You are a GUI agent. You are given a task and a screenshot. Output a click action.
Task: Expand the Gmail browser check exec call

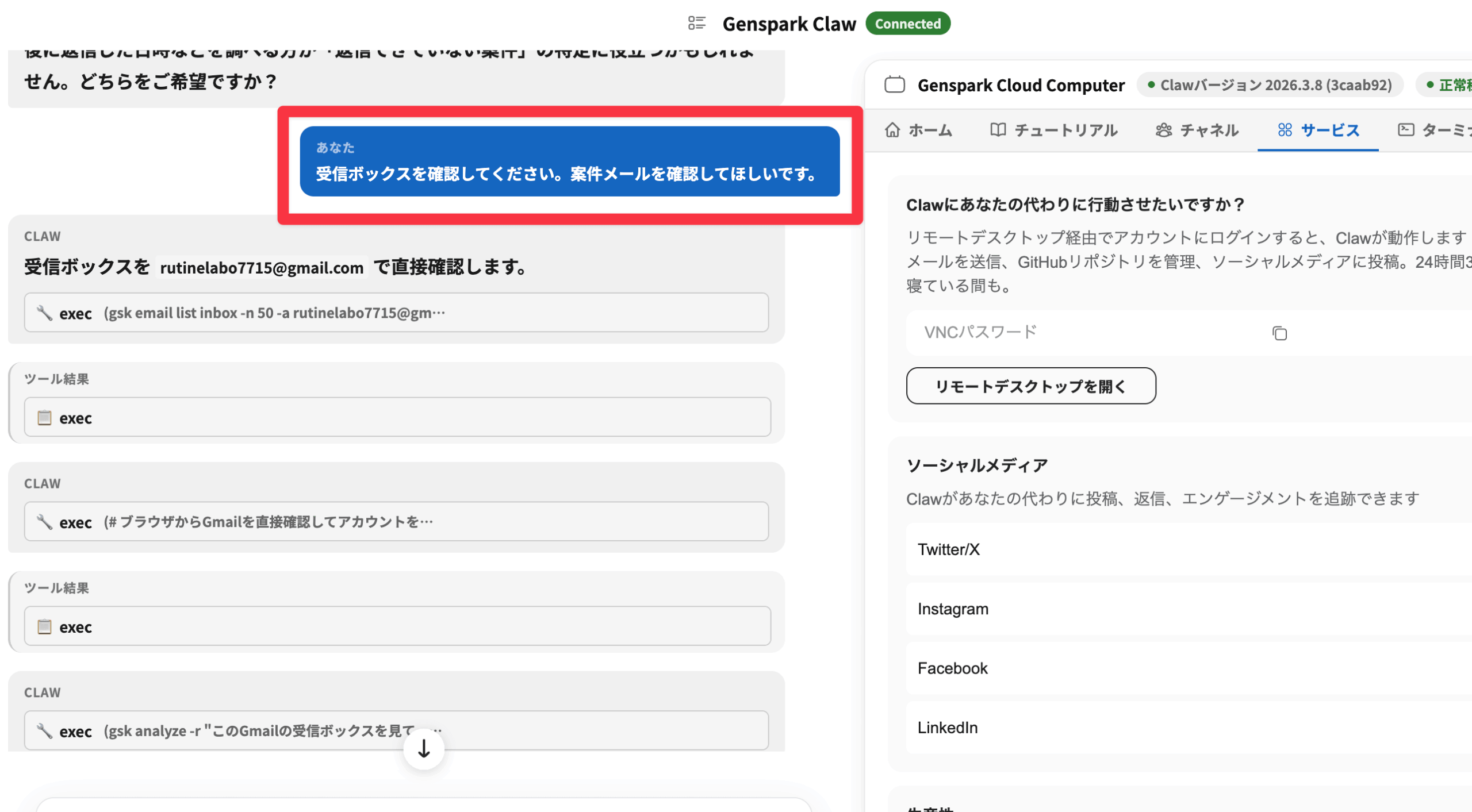point(396,521)
